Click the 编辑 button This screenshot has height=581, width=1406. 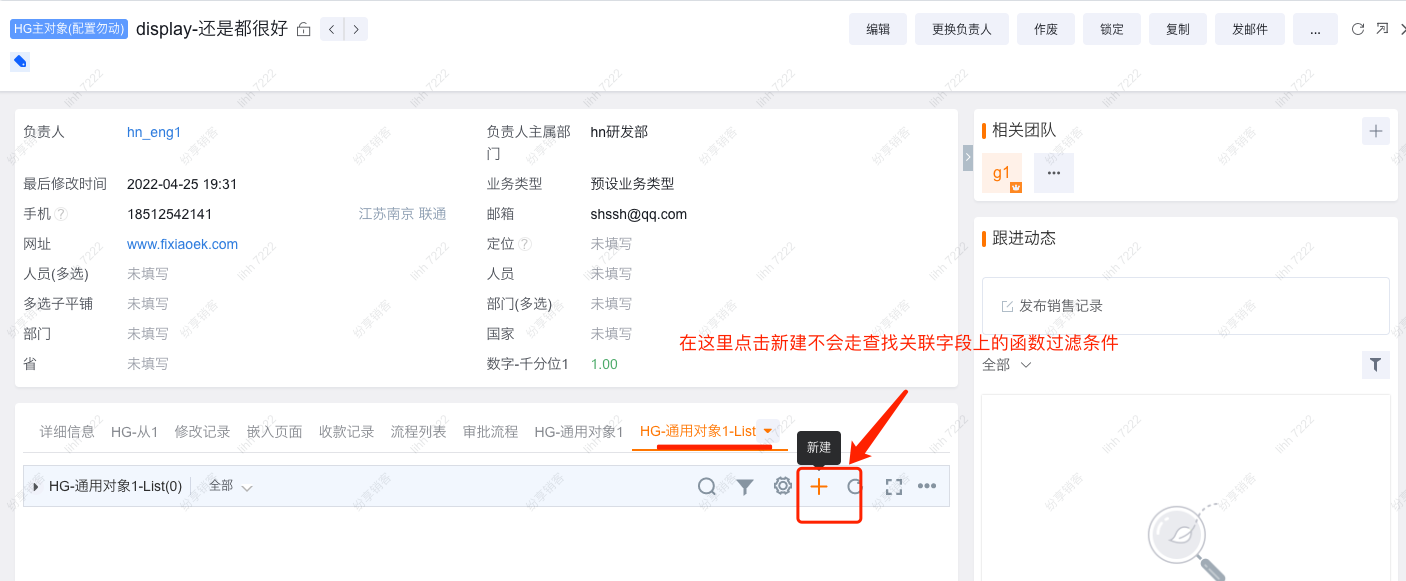878,29
